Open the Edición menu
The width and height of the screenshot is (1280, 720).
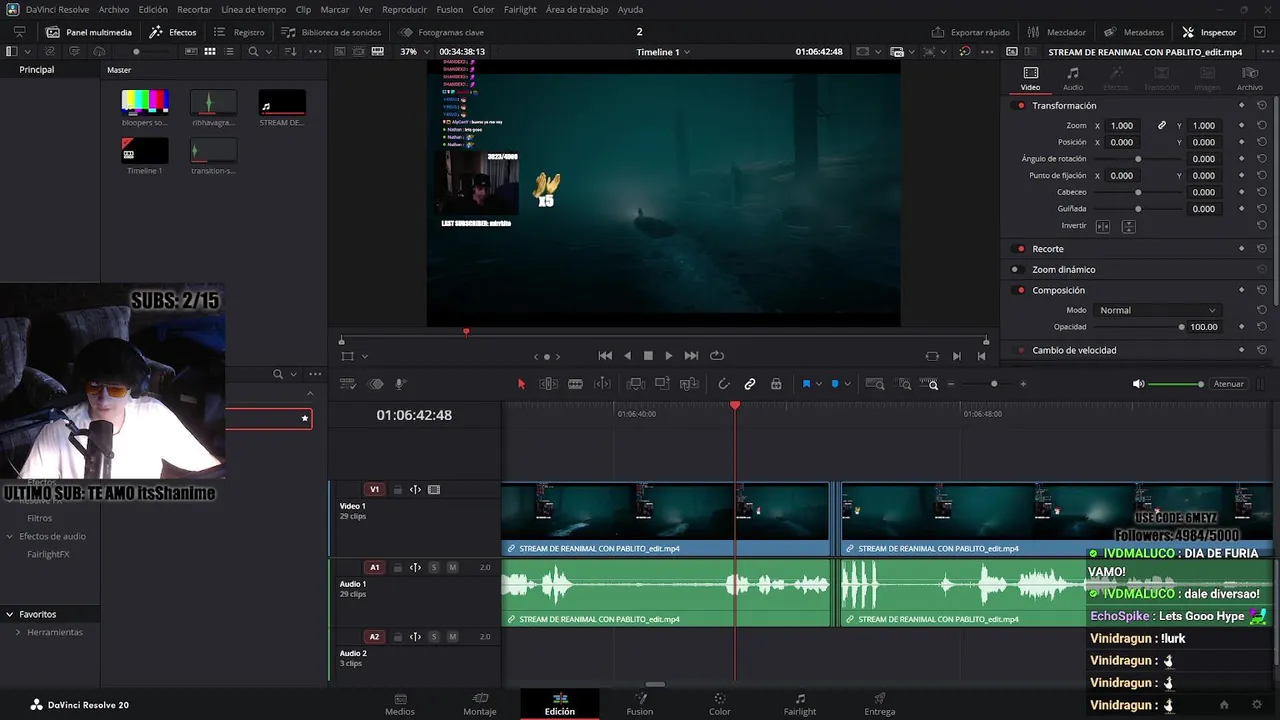(x=153, y=9)
